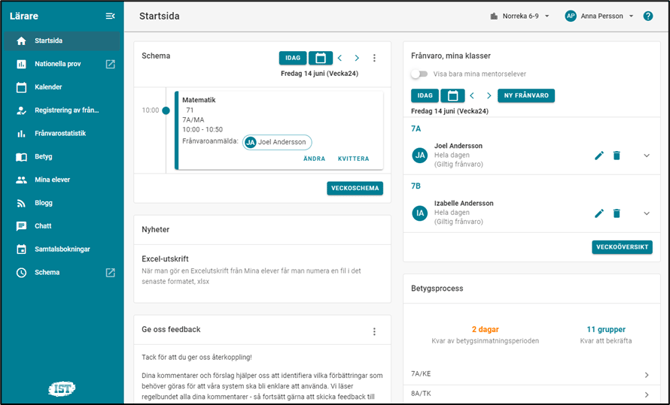
Task: Go to next day in Schema card
Action: pyautogui.click(x=357, y=58)
